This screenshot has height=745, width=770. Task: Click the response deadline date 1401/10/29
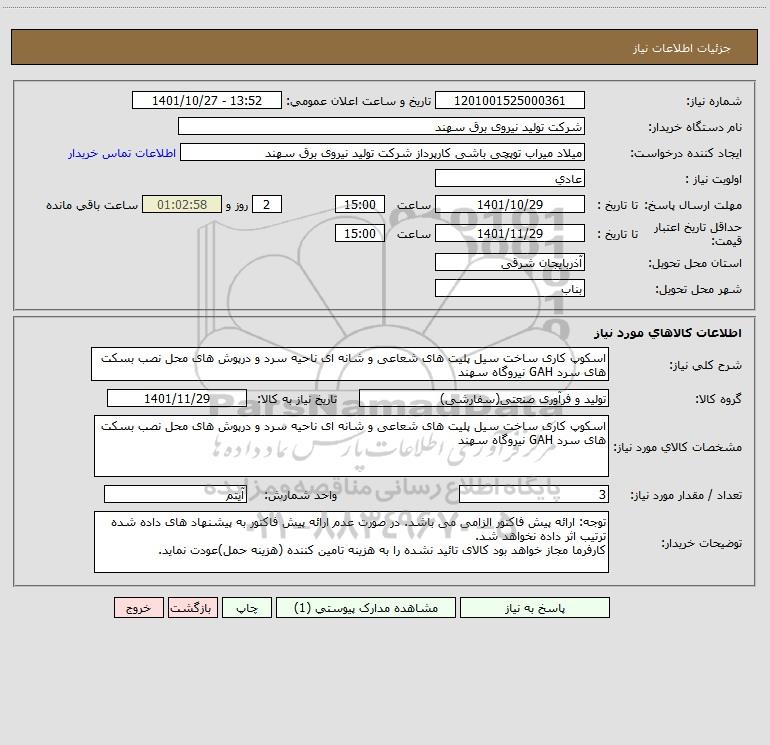point(510,204)
